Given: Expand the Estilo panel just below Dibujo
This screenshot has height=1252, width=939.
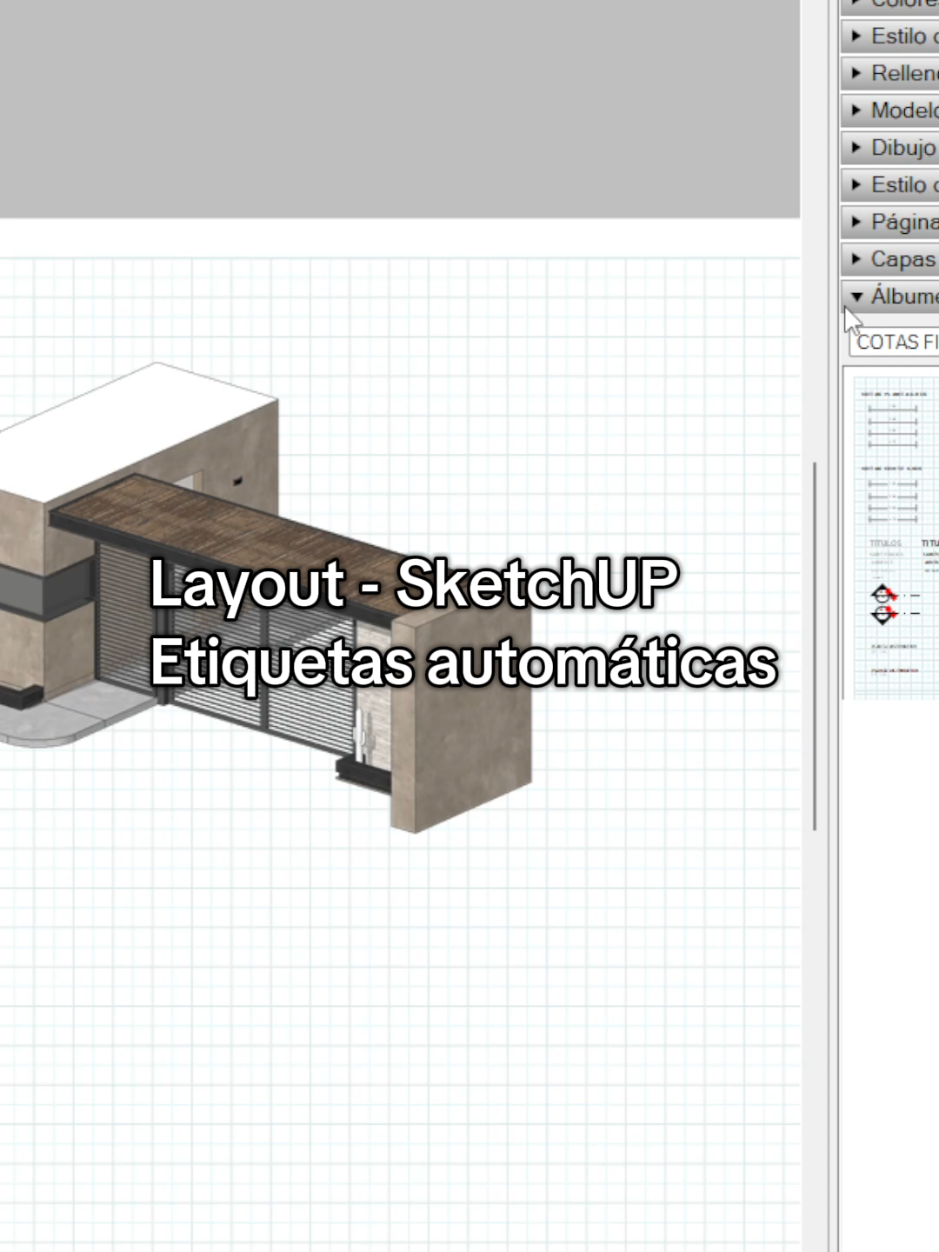Looking at the screenshot, I should [x=891, y=185].
